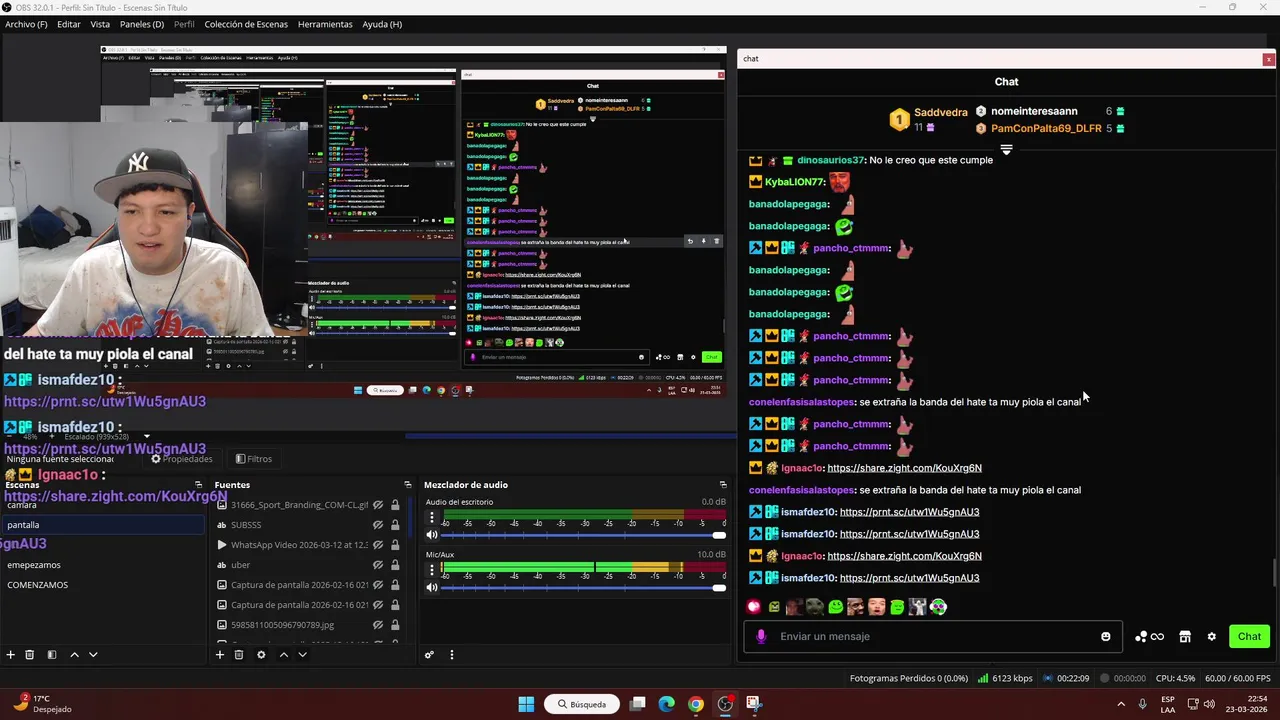The height and width of the screenshot is (720, 1280).
Task: Pop out the Fuentes dock with its float icon
Action: pos(407,485)
